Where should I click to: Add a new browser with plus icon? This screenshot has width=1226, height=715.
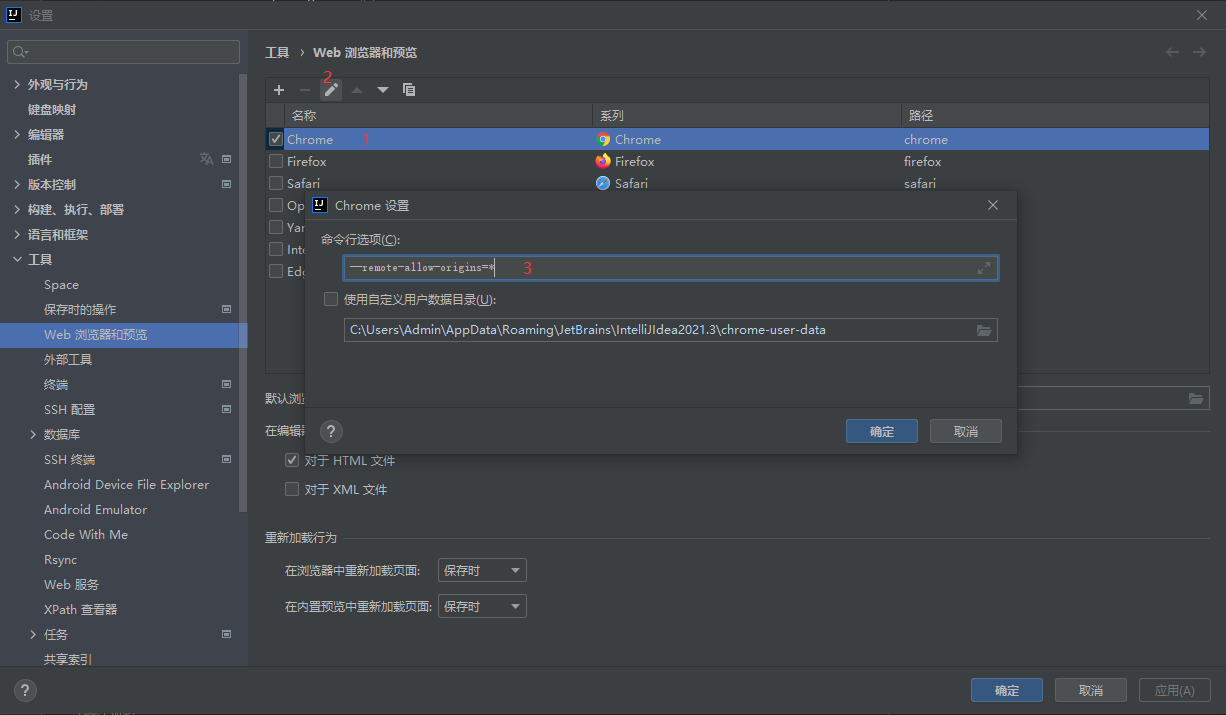point(279,90)
